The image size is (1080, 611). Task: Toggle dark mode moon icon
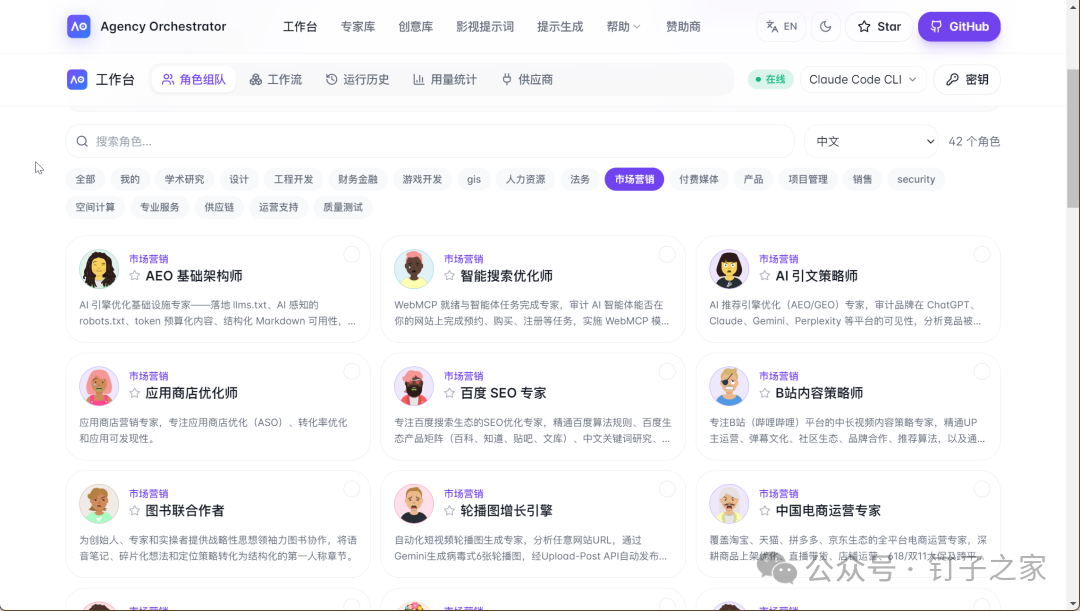(825, 26)
